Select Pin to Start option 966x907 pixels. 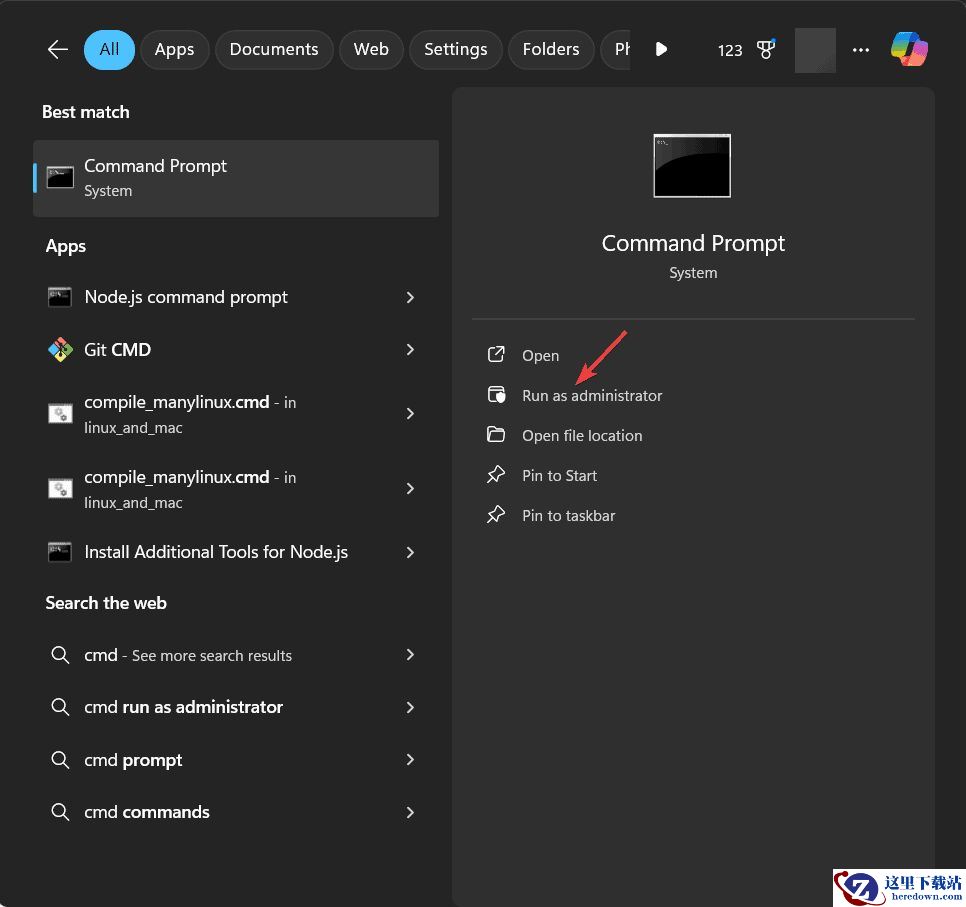coord(559,476)
